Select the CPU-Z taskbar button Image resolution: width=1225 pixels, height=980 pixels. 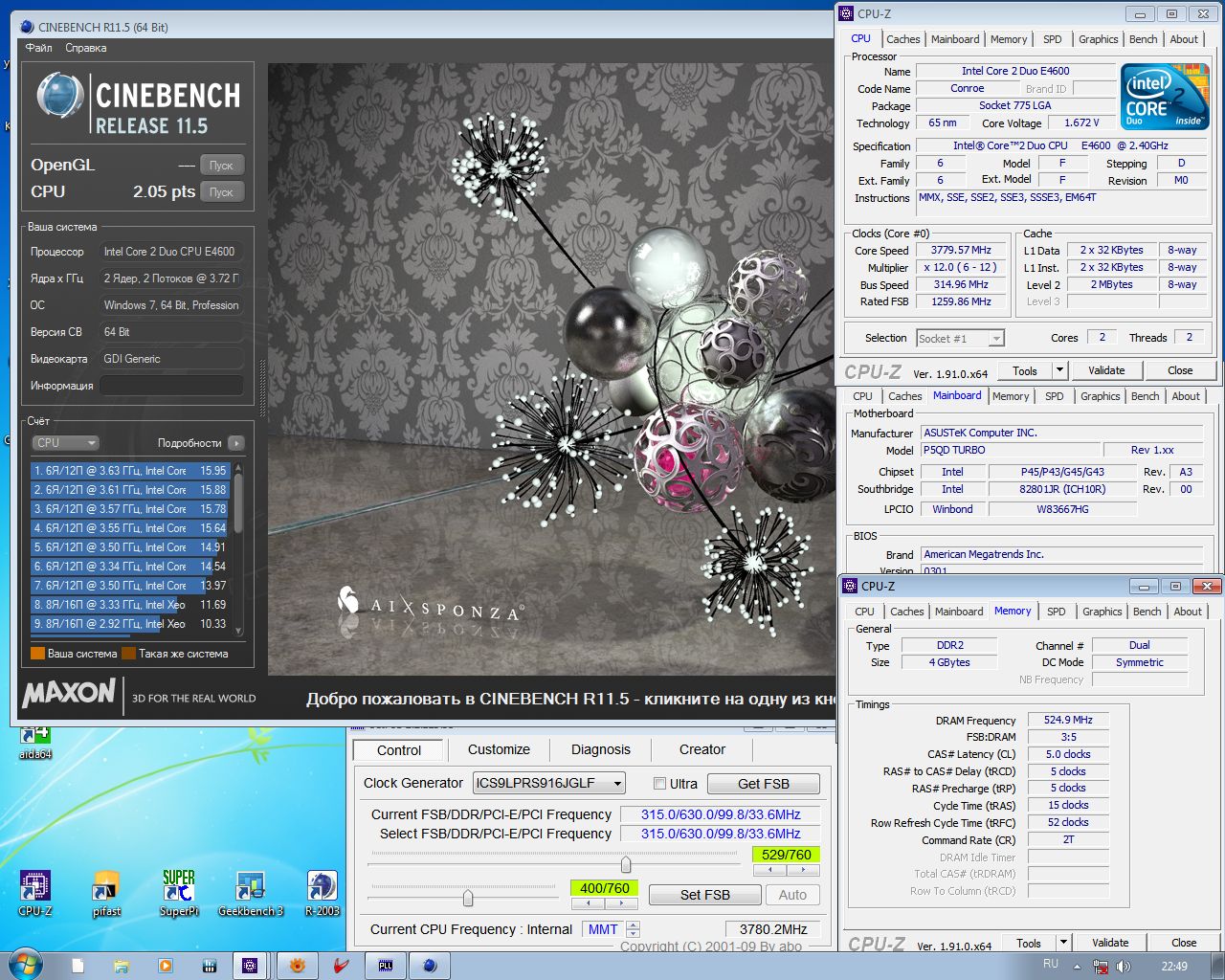(x=250, y=966)
